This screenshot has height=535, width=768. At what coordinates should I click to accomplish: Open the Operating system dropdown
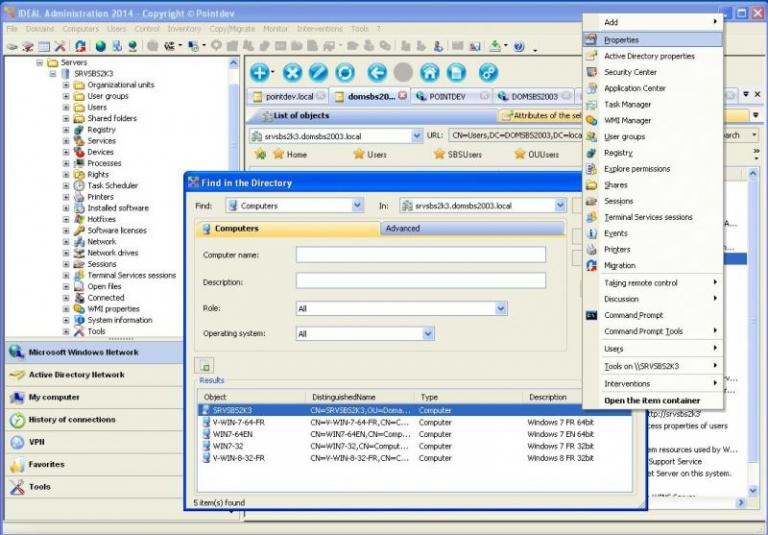coord(428,334)
